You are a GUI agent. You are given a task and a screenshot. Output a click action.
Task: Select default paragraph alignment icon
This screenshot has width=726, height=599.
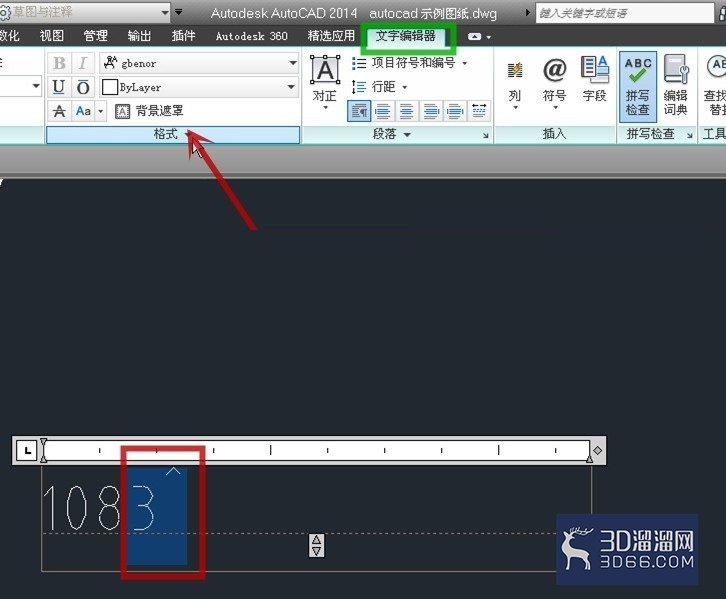click(359, 111)
